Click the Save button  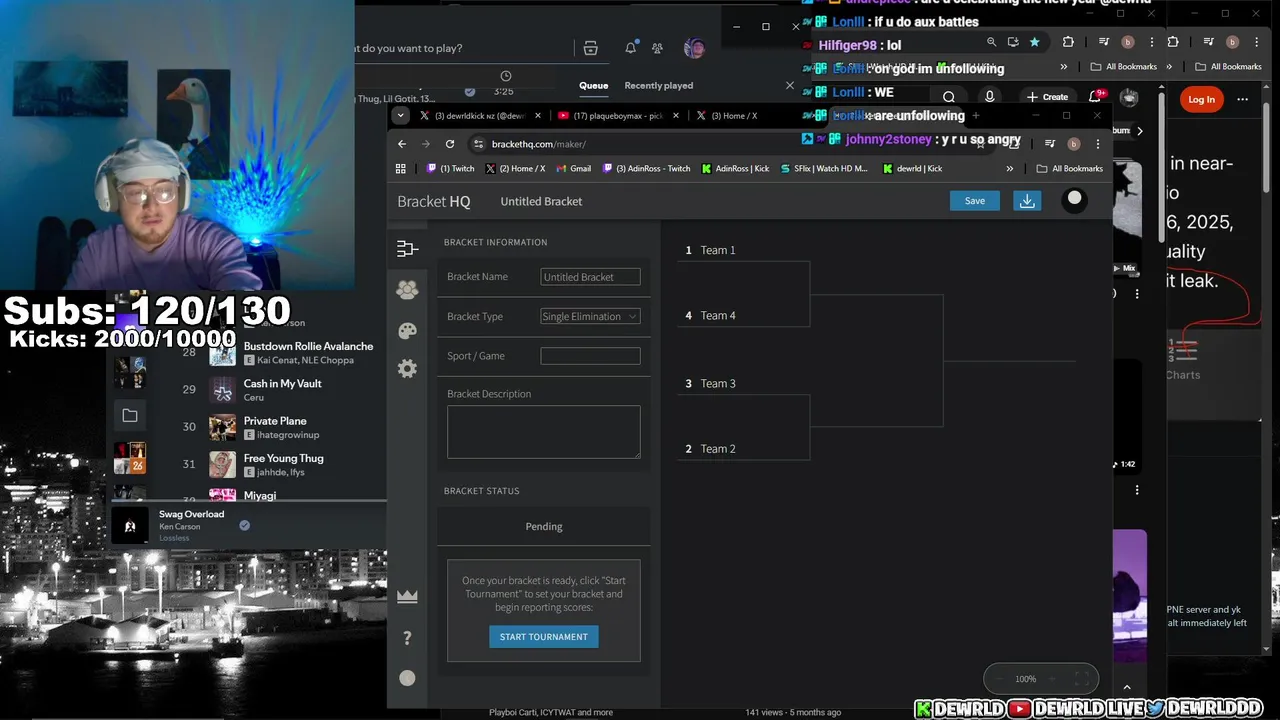pyautogui.click(x=975, y=201)
